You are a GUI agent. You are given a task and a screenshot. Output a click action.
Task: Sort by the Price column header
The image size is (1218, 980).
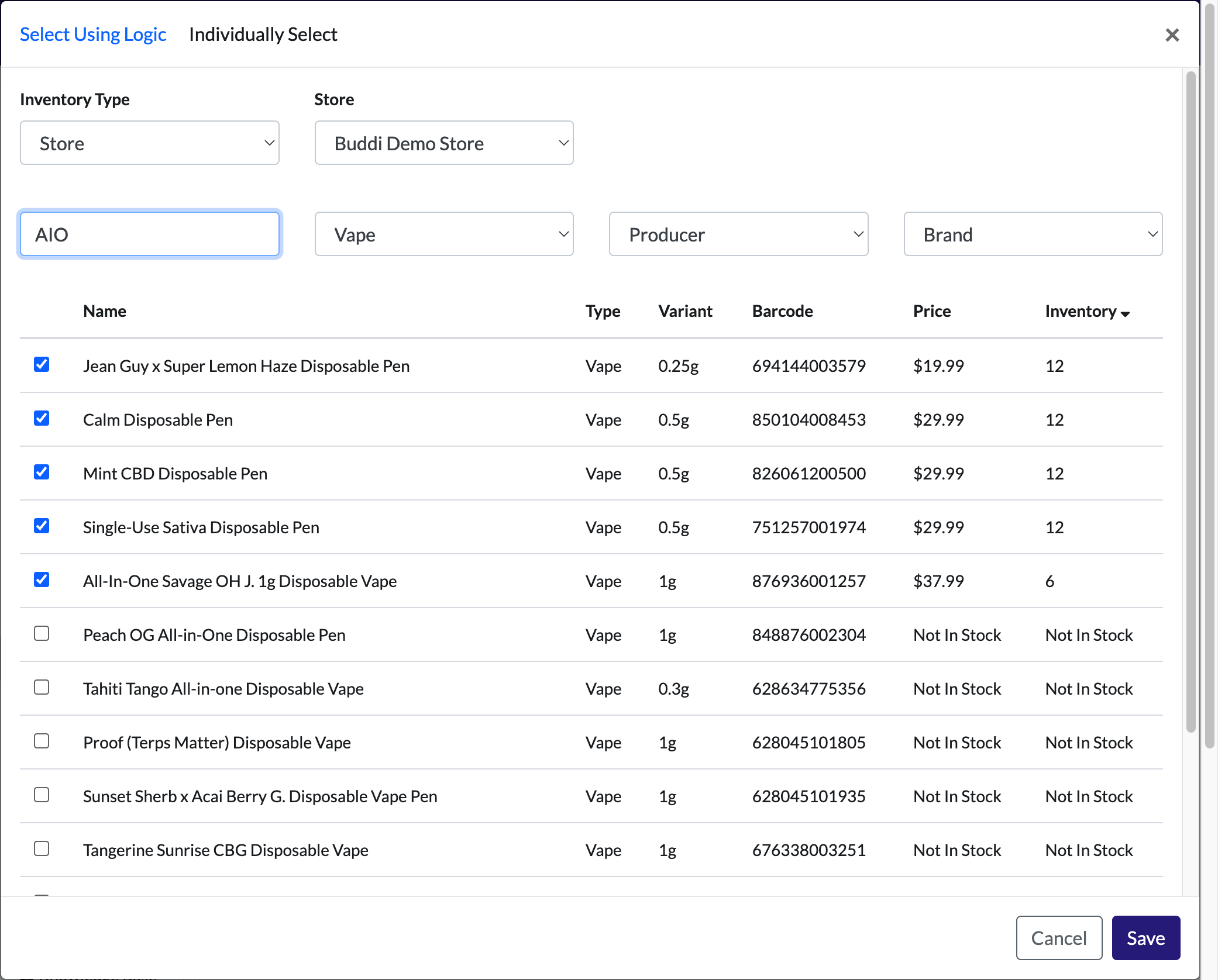click(932, 311)
